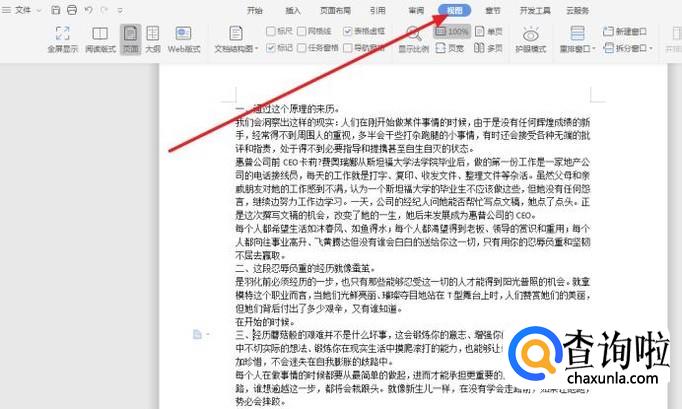This screenshot has width=682, height=409.
Task: Click the 文档结构图 document map icon
Action: tap(236, 34)
